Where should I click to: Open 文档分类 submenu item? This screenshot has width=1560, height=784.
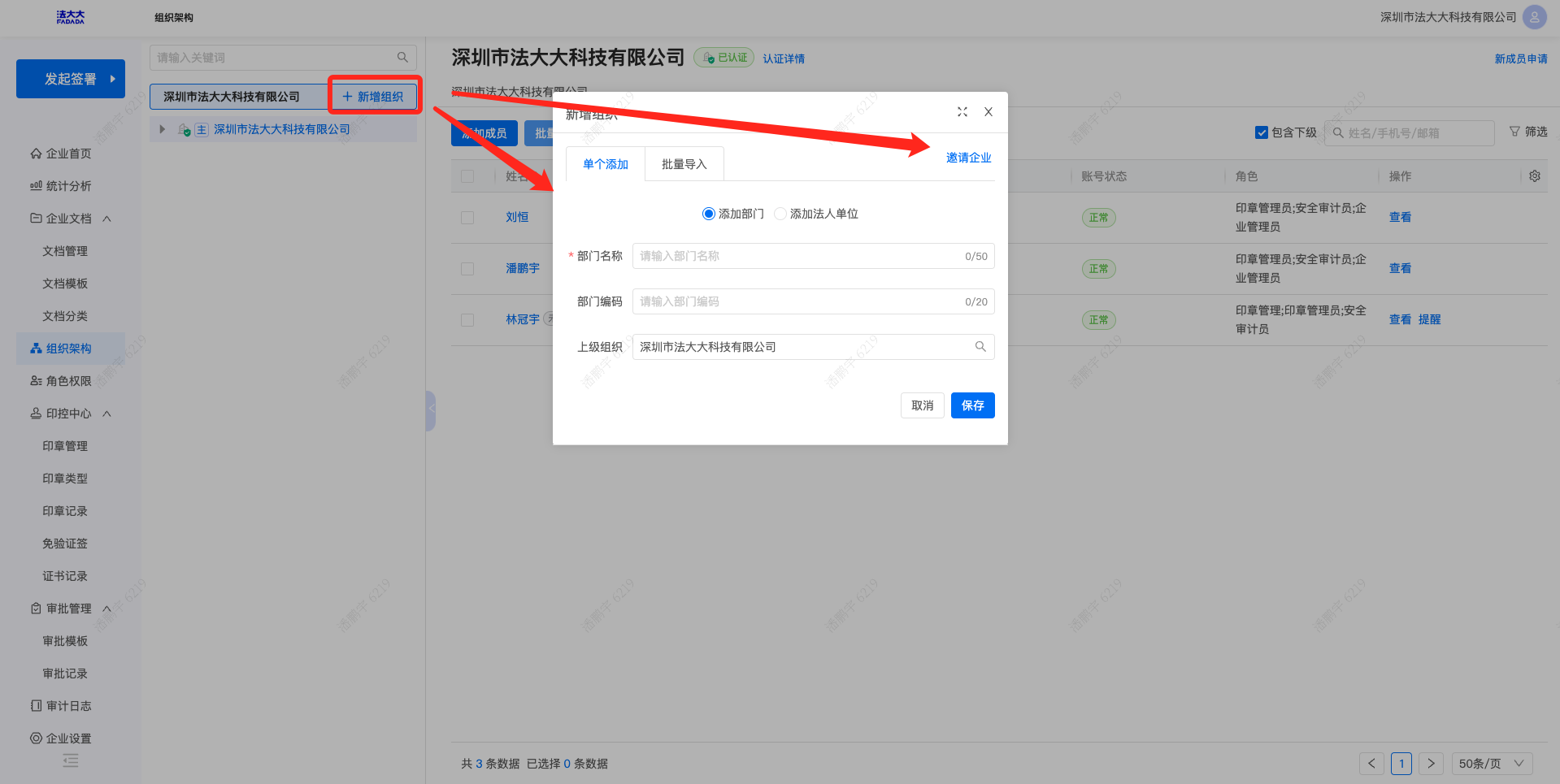[x=65, y=316]
